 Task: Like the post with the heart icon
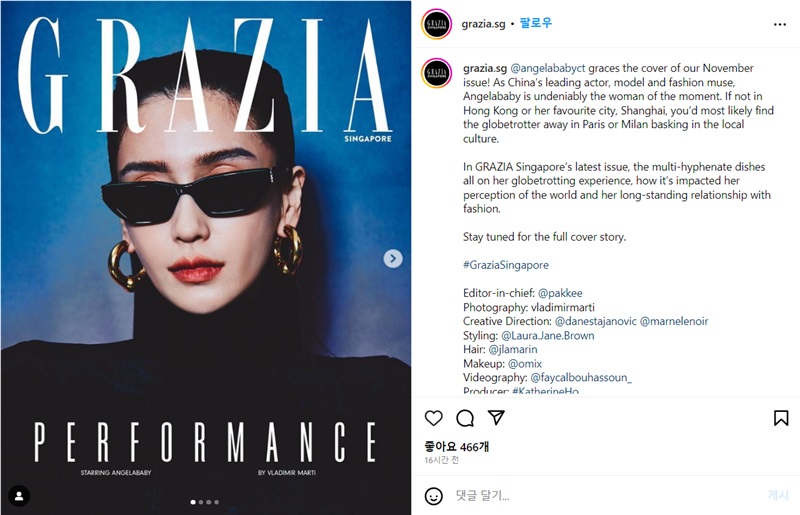pos(434,418)
